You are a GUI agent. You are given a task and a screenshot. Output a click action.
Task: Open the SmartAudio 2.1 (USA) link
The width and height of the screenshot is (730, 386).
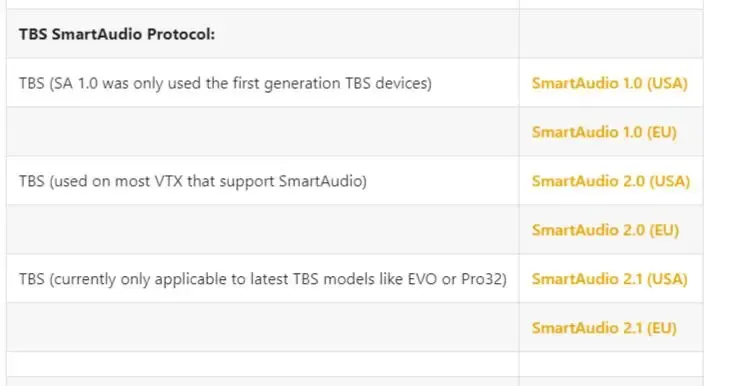(x=609, y=279)
